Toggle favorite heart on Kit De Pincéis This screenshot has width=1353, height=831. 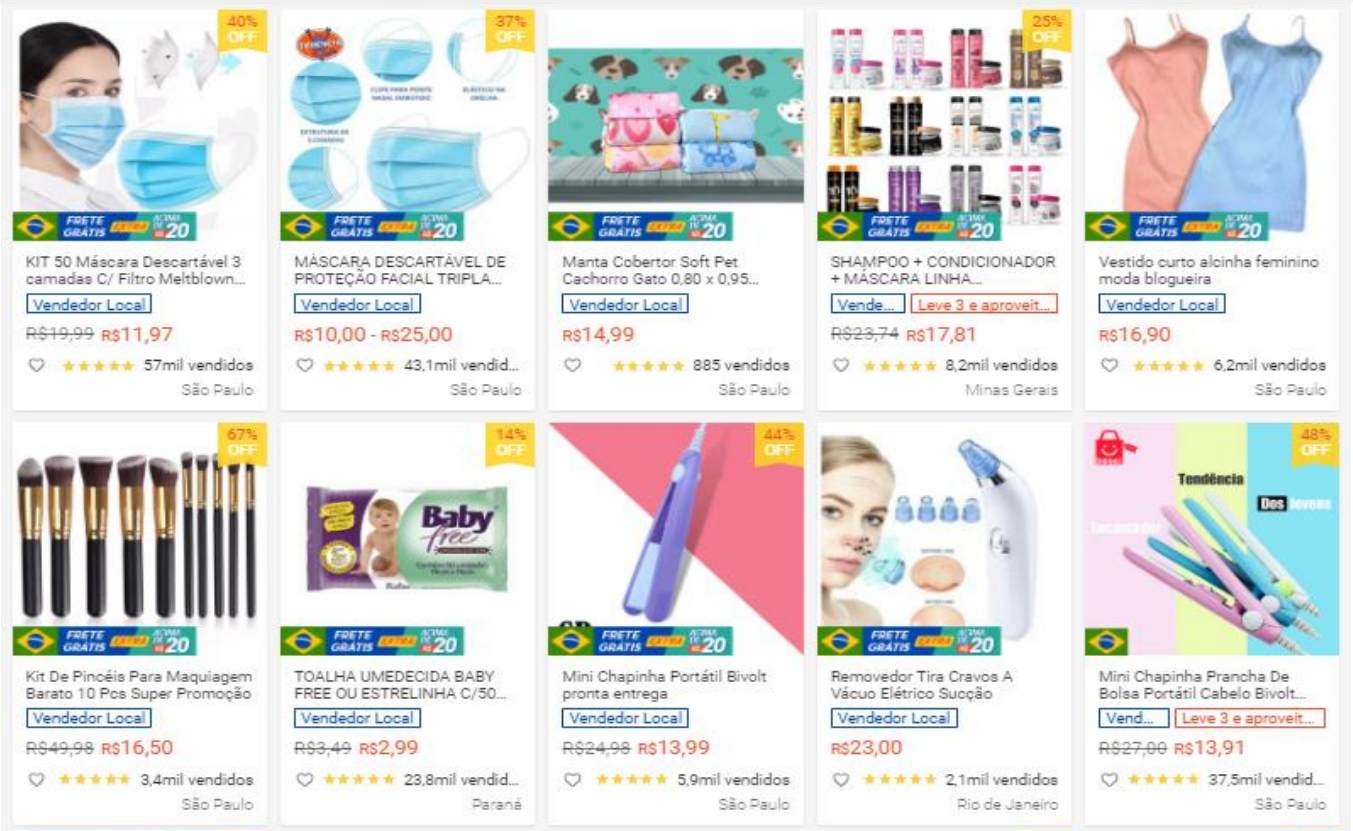click(37, 779)
